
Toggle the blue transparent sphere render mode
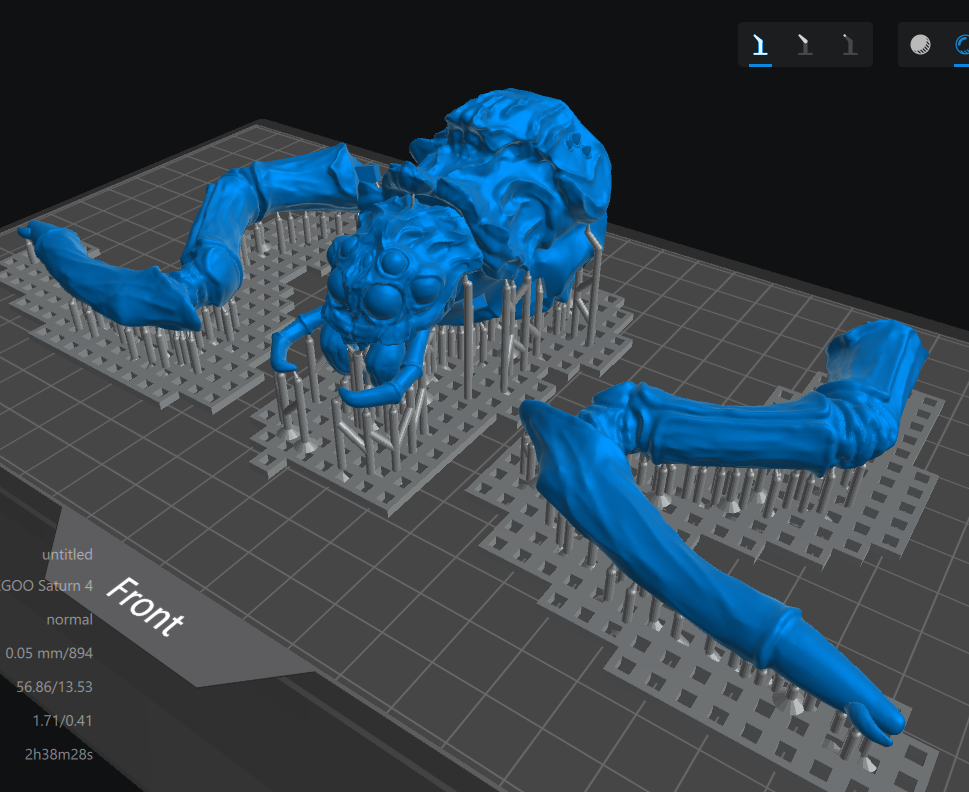tap(961, 44)
